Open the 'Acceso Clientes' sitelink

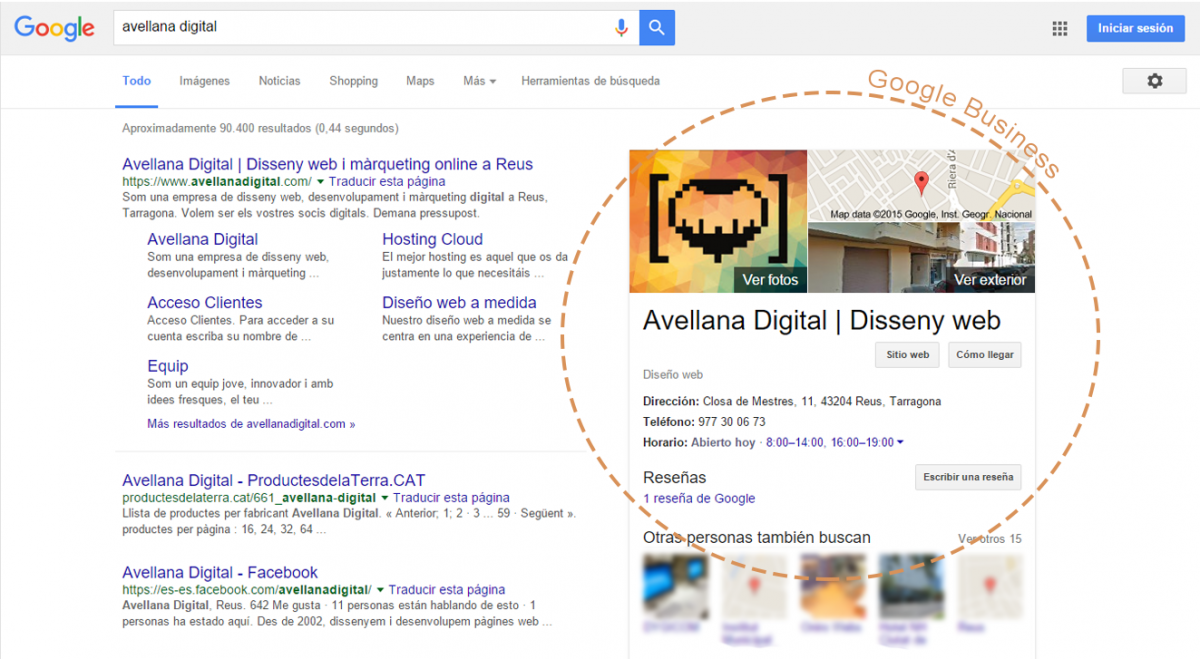[x=204, y=302]
